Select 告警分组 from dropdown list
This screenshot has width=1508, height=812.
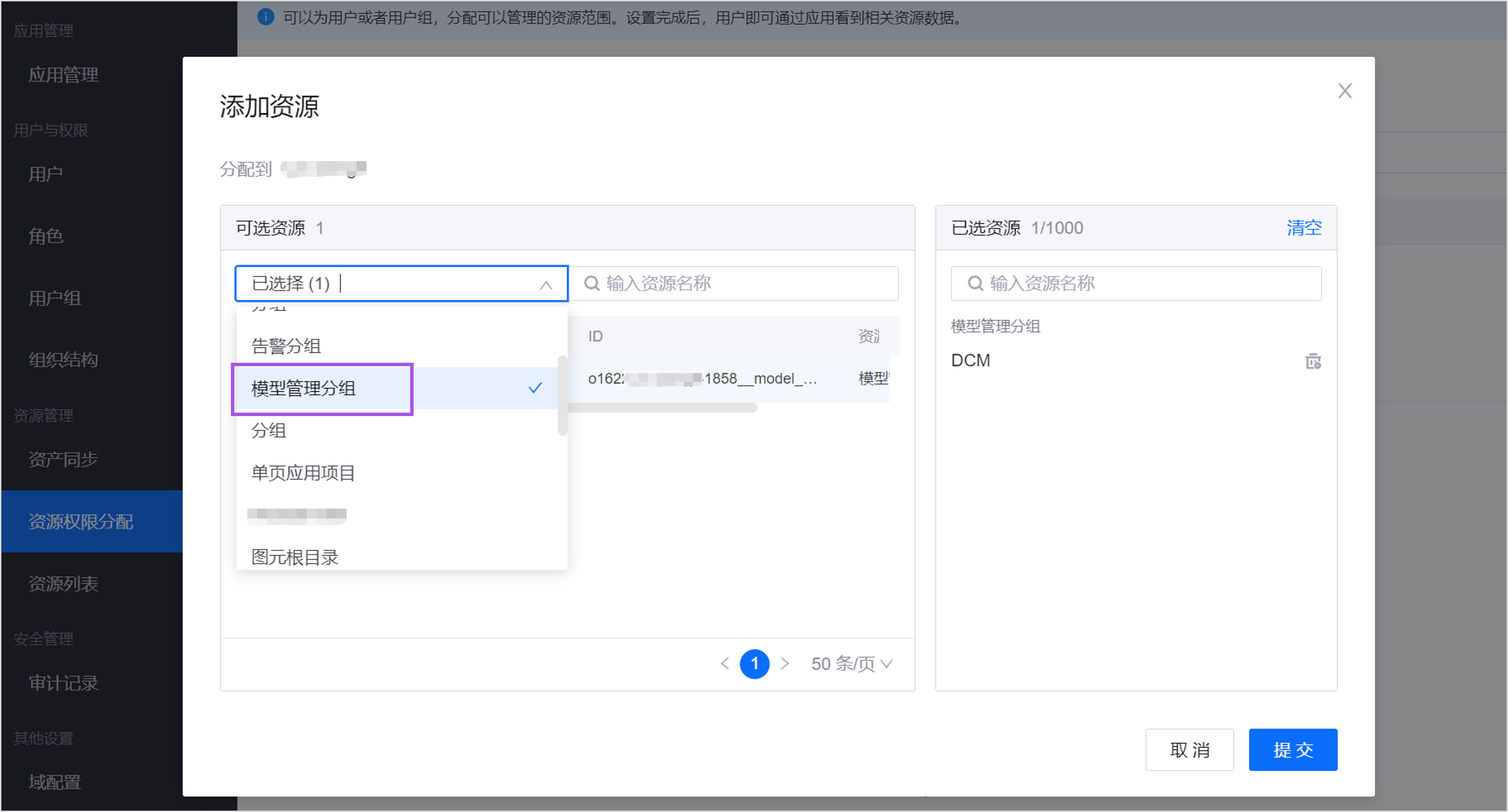point(286,346)
